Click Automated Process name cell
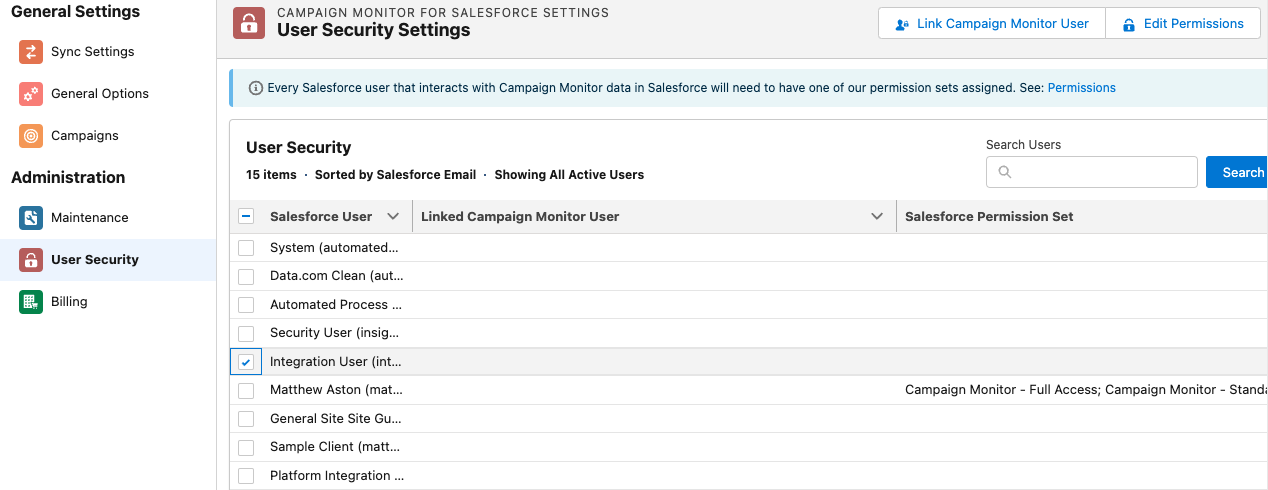The image size is (1268, 490). pyautogui.click(x=336, y=304)
